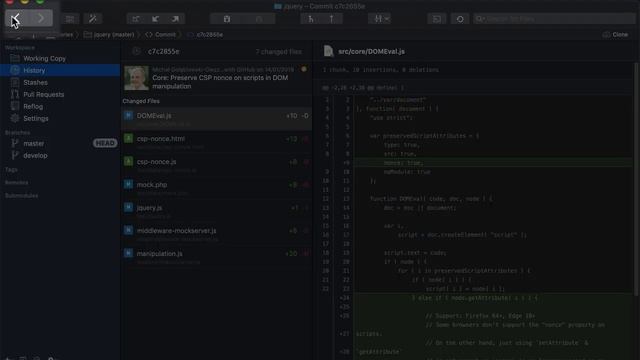
Task: Select csp-nonce.html in Changed Files
Action: [x=217, y=142]
